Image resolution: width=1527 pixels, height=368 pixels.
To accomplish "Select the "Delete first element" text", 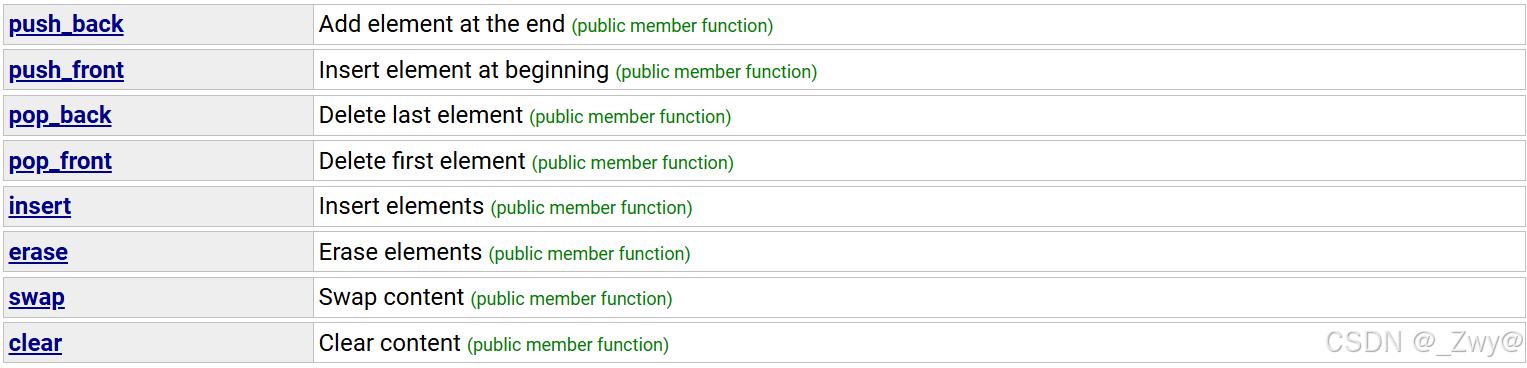I will click(x=422, y=161).
